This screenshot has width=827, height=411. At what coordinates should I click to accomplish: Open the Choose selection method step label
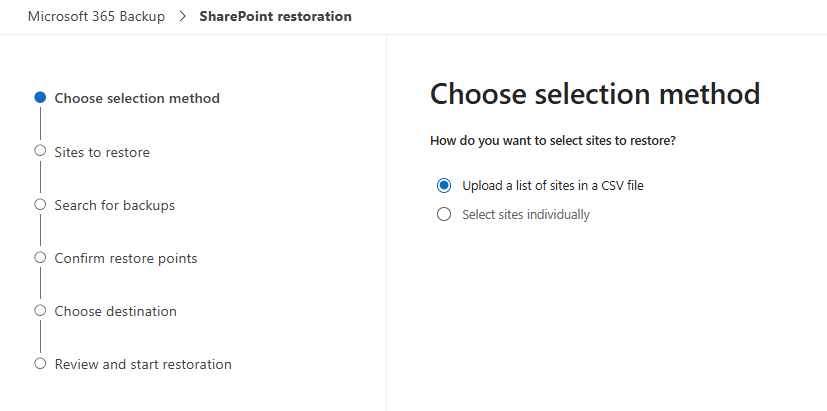point(137,98)
